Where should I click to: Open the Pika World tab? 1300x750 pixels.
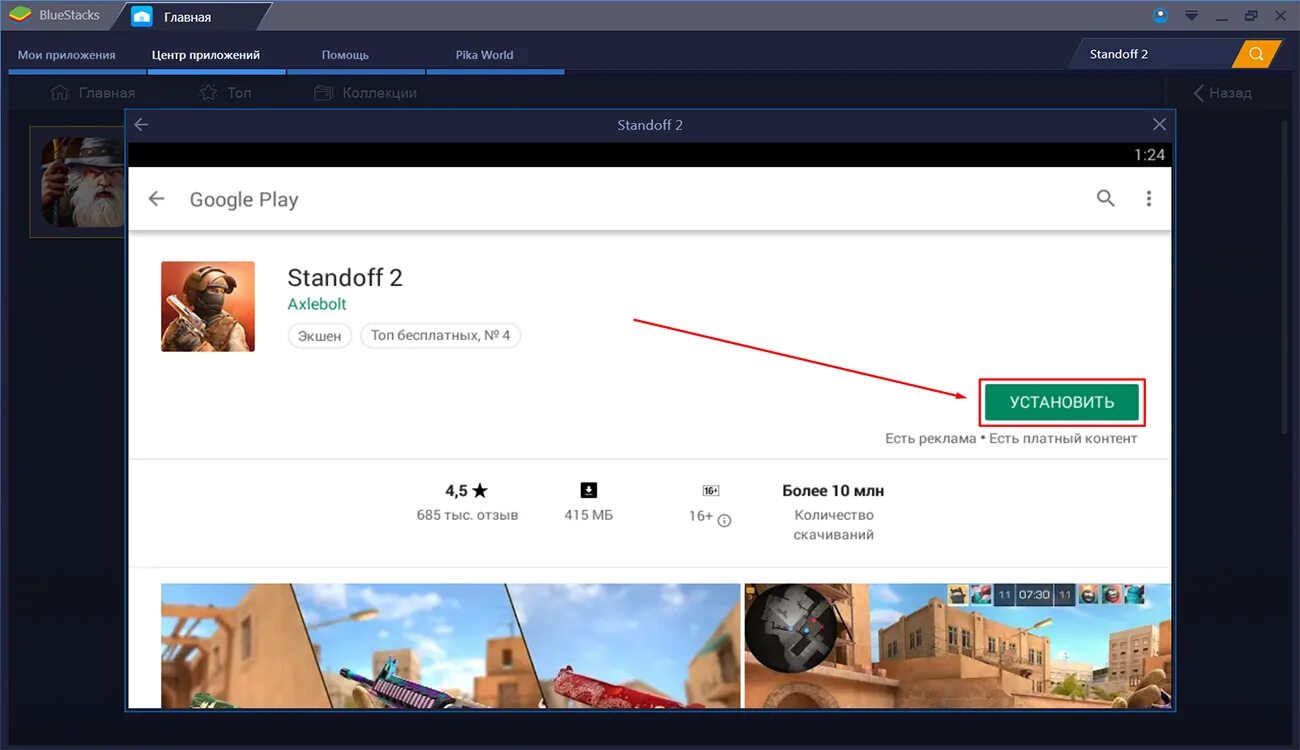tap(485, 55)
